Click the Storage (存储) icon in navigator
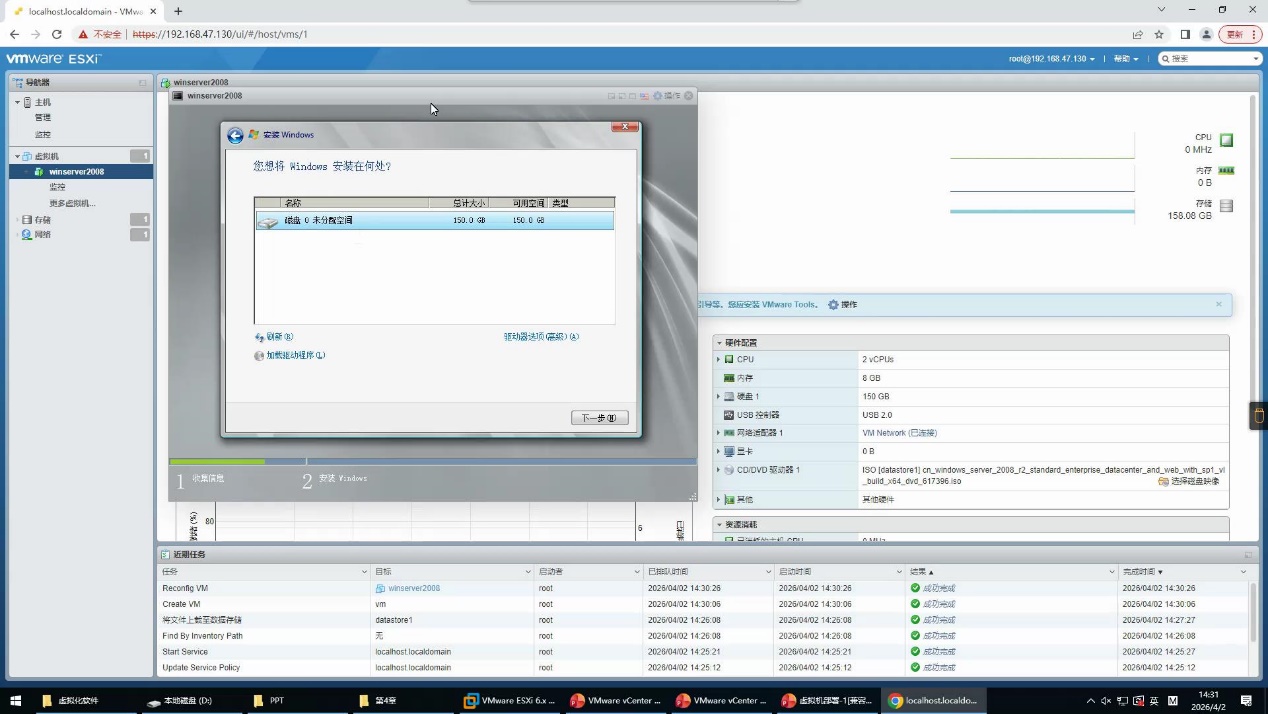 click(28, 219)
